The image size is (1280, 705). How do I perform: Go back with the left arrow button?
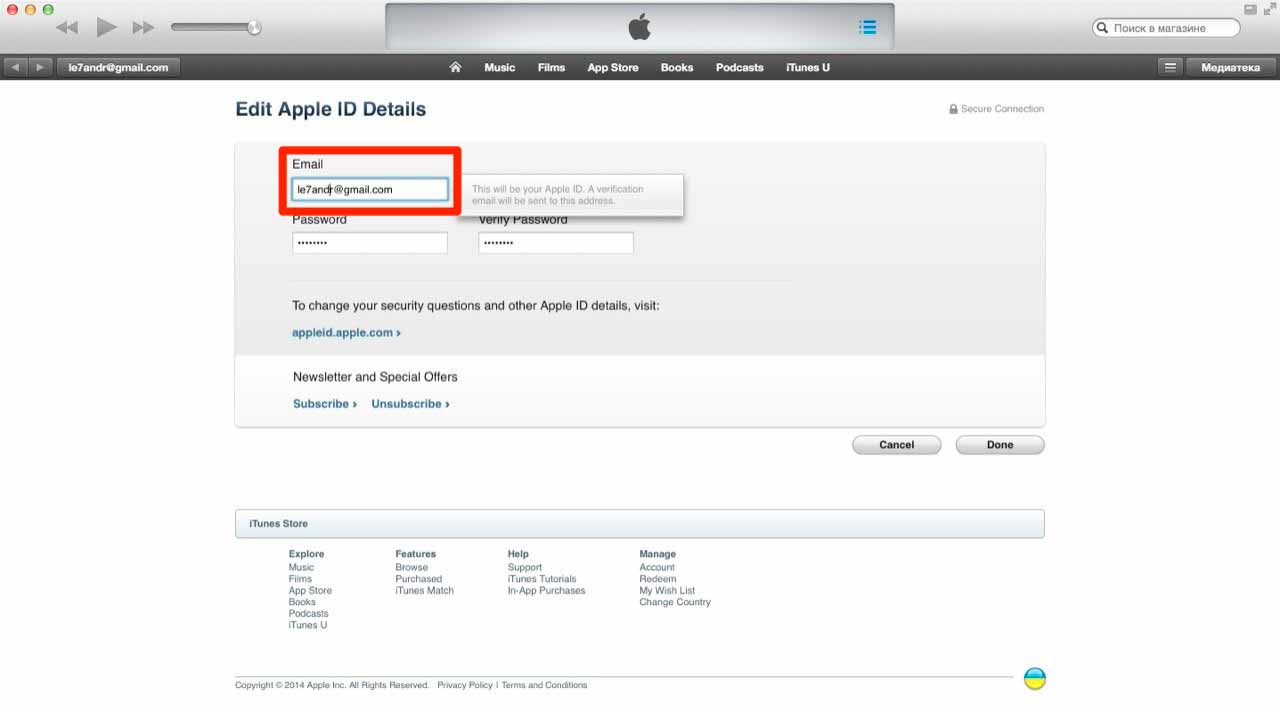[15, 67]
